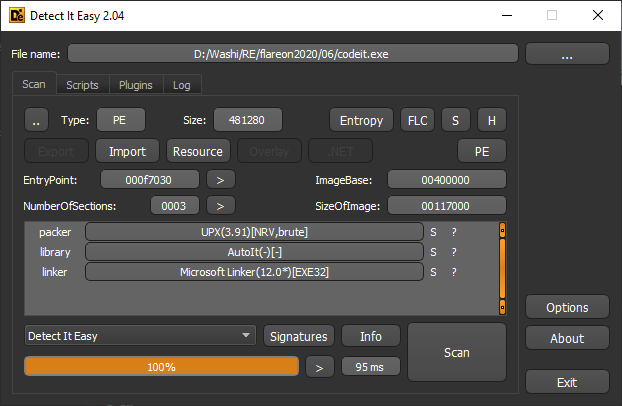Click the FLC button
Viewport: 622px width, 406px height.
417,120
